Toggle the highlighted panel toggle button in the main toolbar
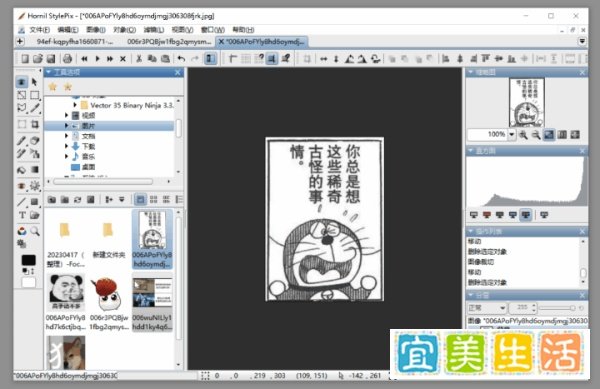The width and height of the screenshot is (600, 389). coord(210,59)
